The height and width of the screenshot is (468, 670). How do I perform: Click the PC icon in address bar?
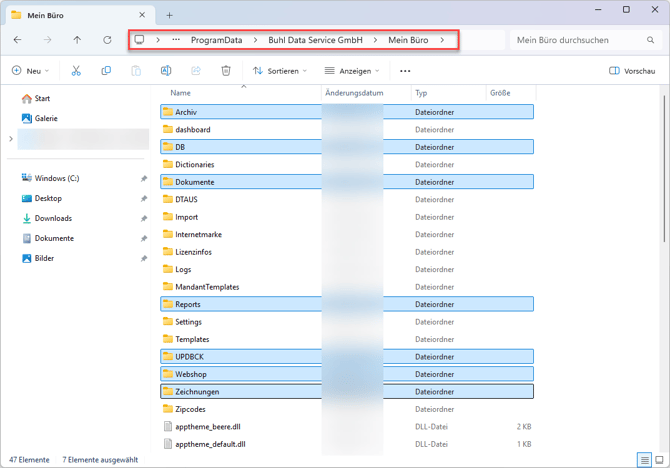pos(139,40)
